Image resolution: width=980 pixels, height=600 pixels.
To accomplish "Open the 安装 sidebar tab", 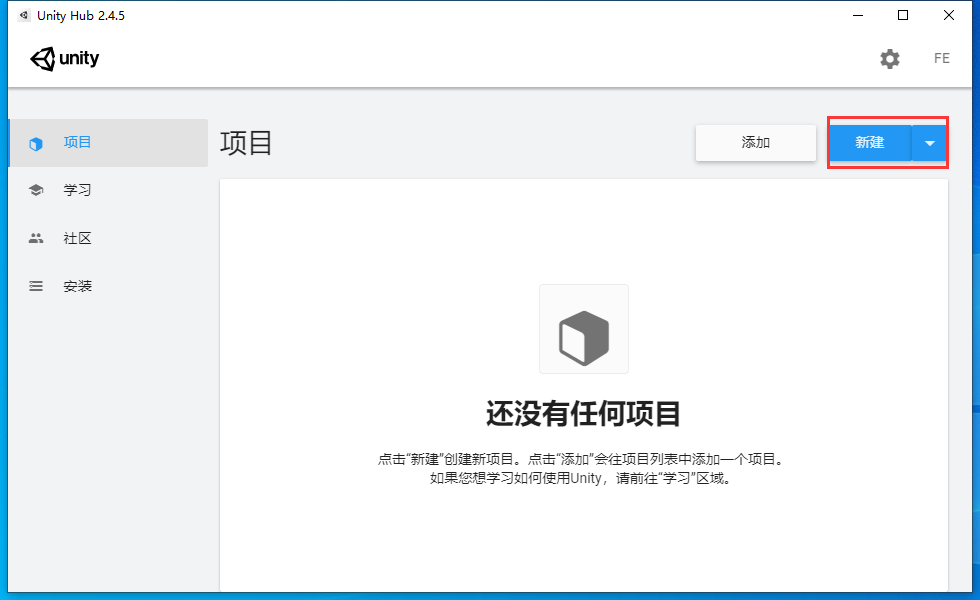I will [108, 286].
